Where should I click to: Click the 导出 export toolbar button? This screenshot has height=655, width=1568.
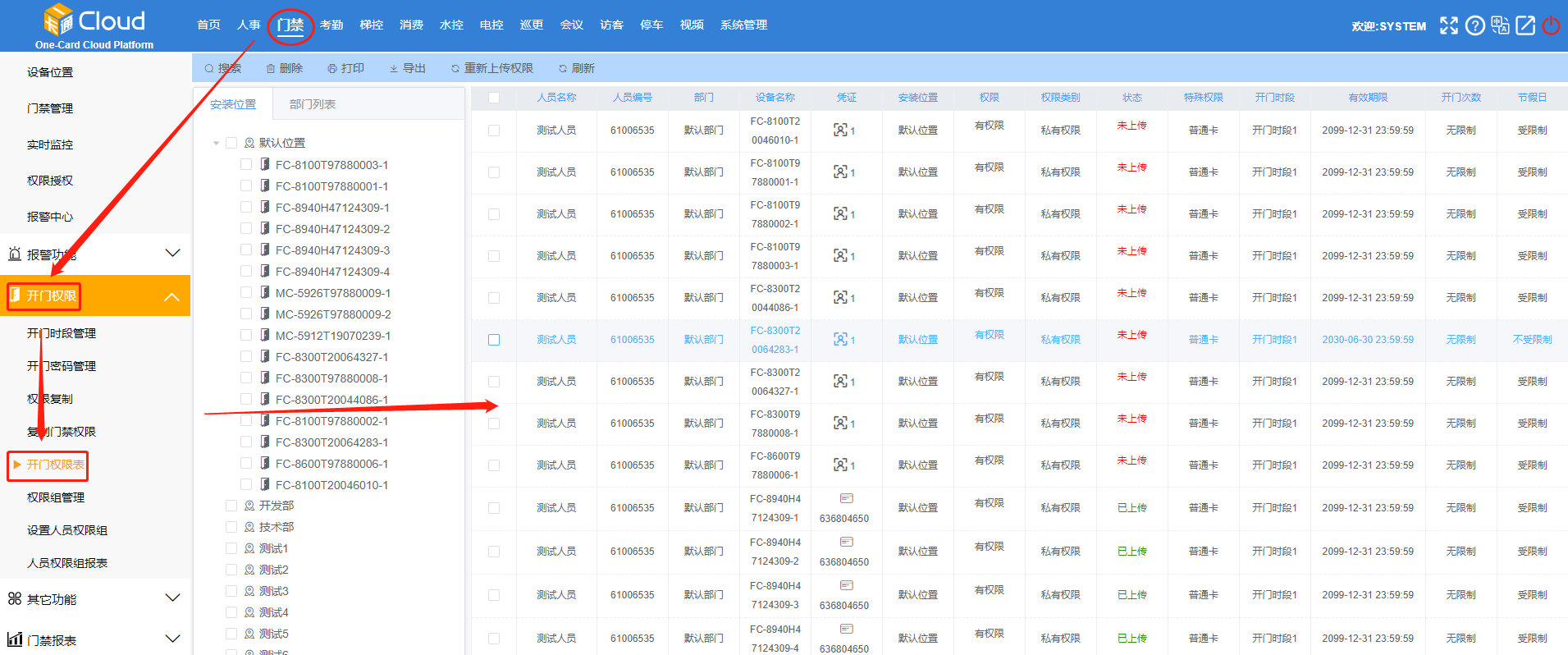coord(407,68)
